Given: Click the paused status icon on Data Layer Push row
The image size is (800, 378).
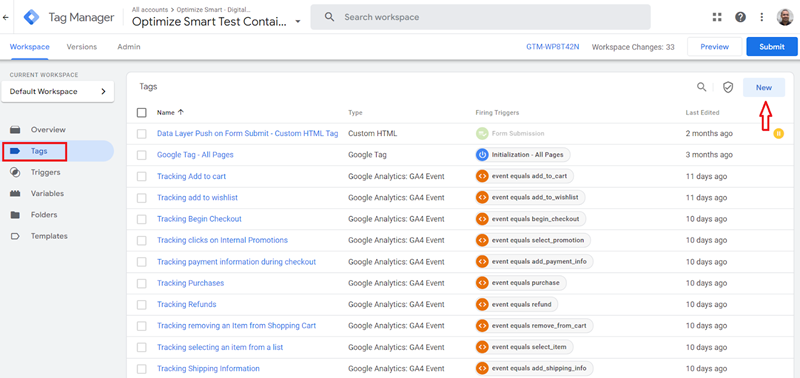Looking at the screenshot, I should [779, 134].
